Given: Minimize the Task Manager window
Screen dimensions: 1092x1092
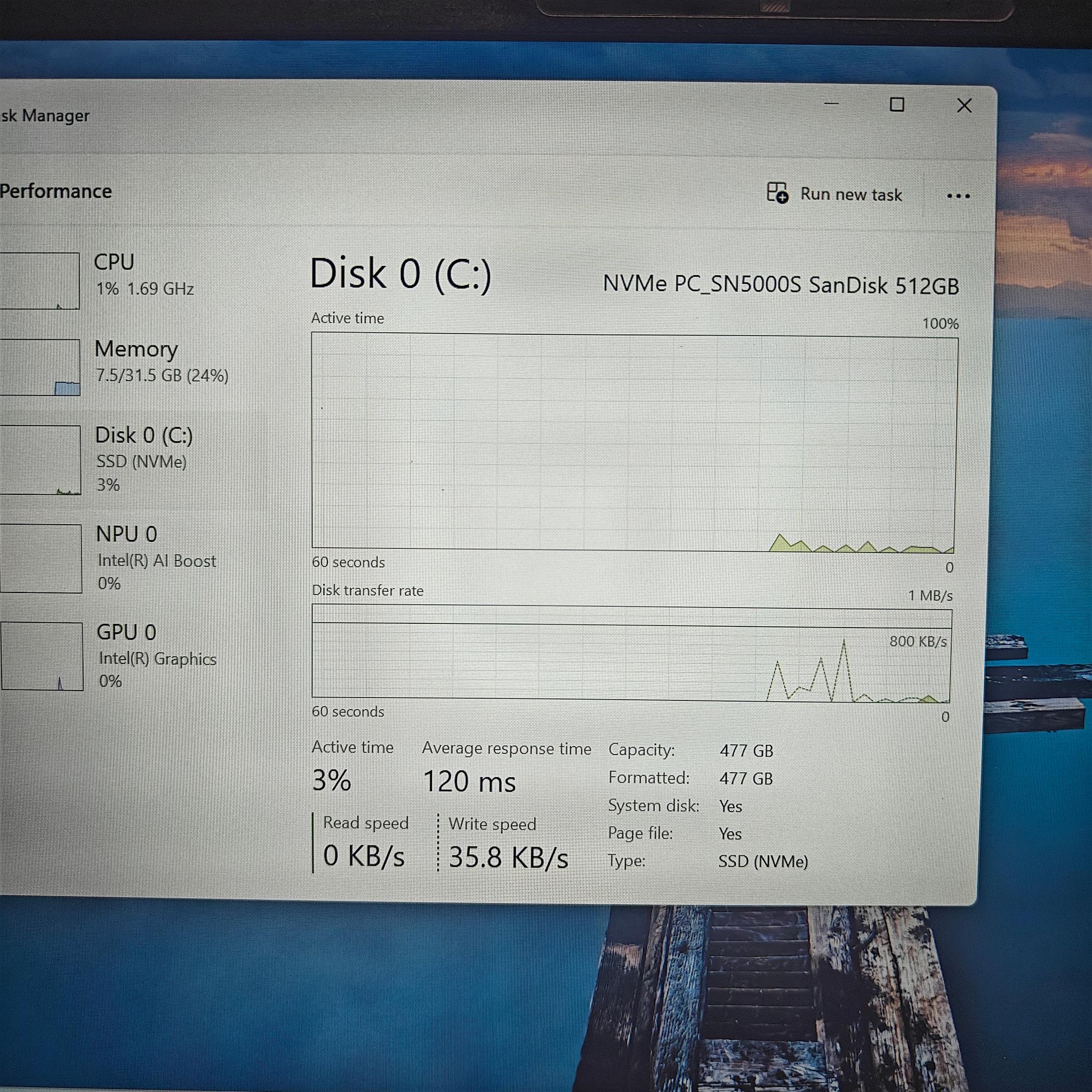Looking at the screenshot, I should 831,104.
